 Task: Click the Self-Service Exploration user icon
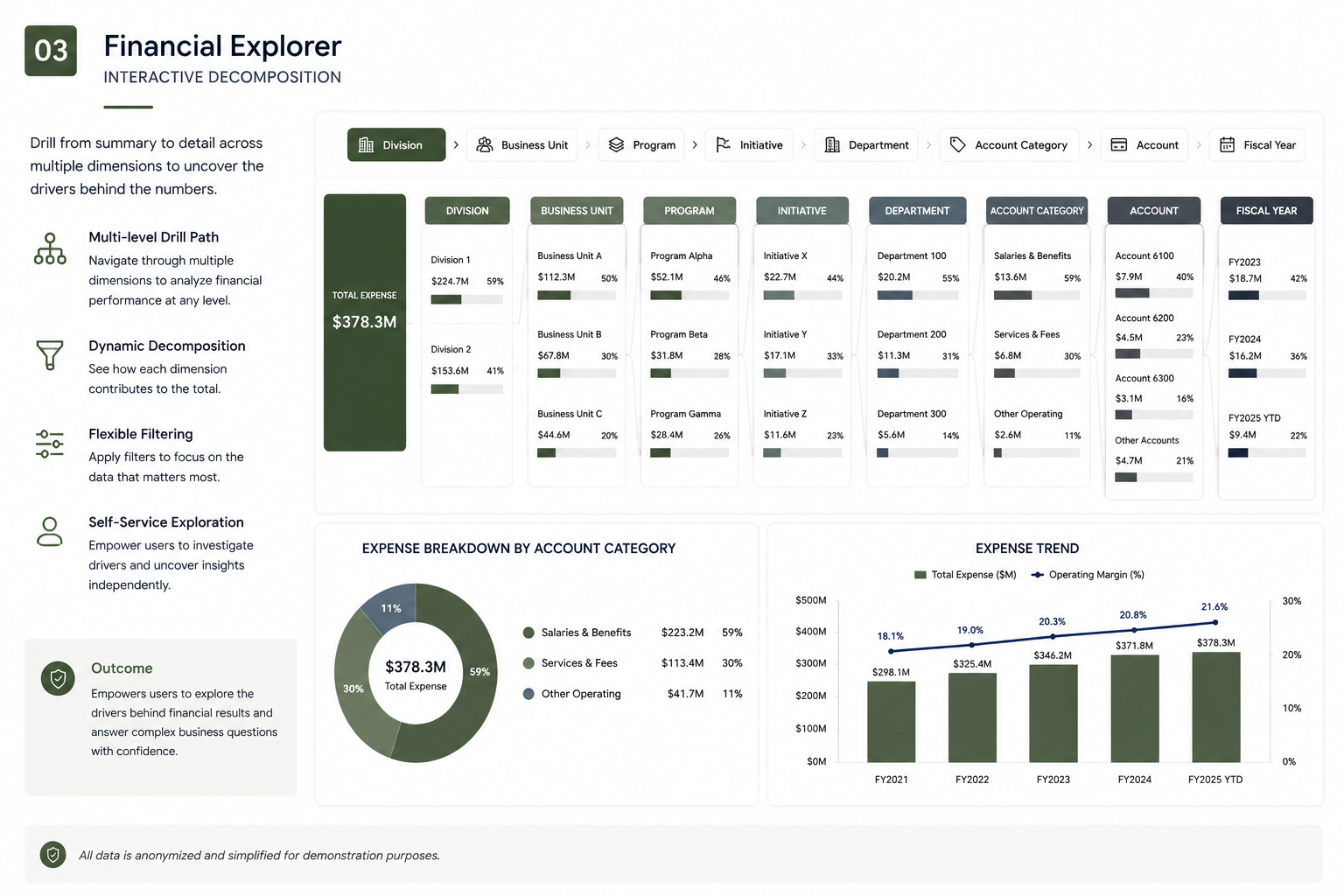click(50, 531)
